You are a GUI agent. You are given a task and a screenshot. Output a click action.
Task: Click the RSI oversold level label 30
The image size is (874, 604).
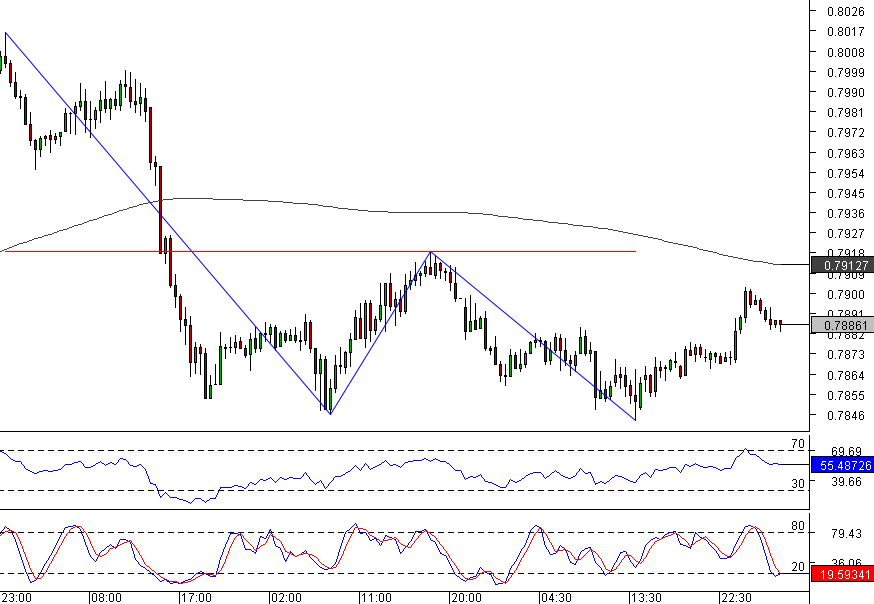(798, 484)
